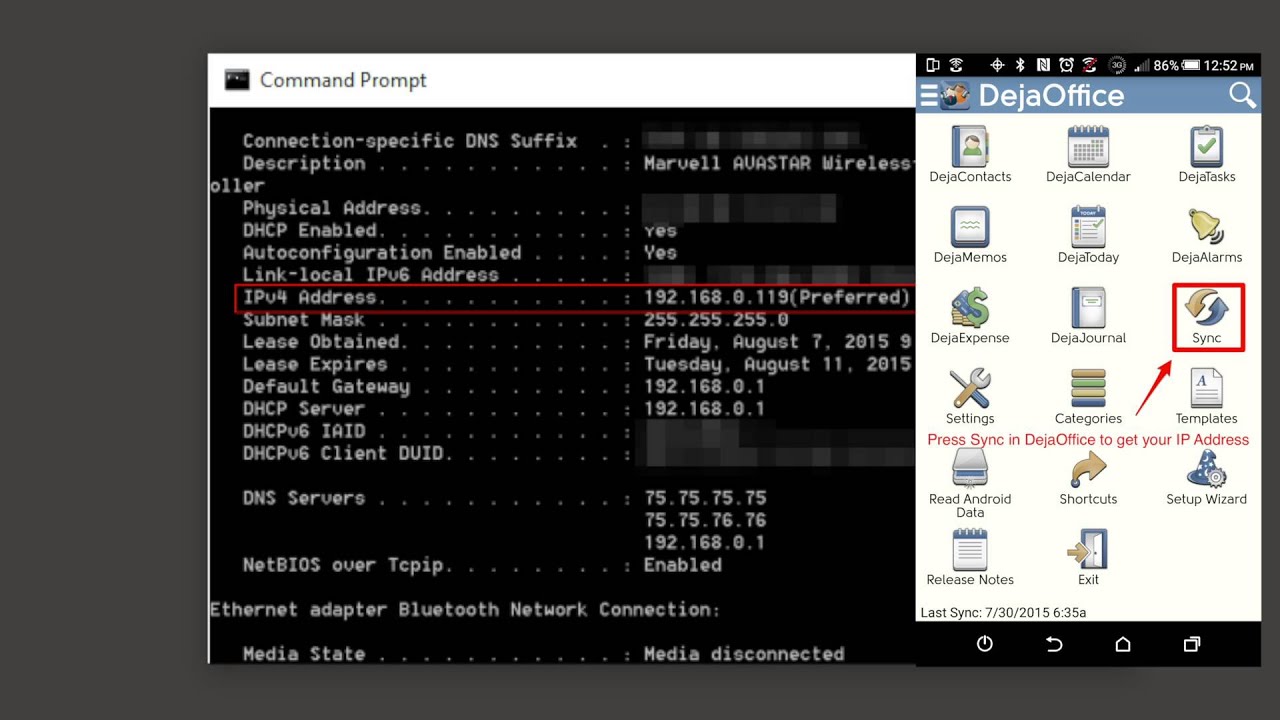Open DejaCalendar icon
The height and width of the screenshot is (720, 1280).
pyautogui.click(x=1088, y=147)
